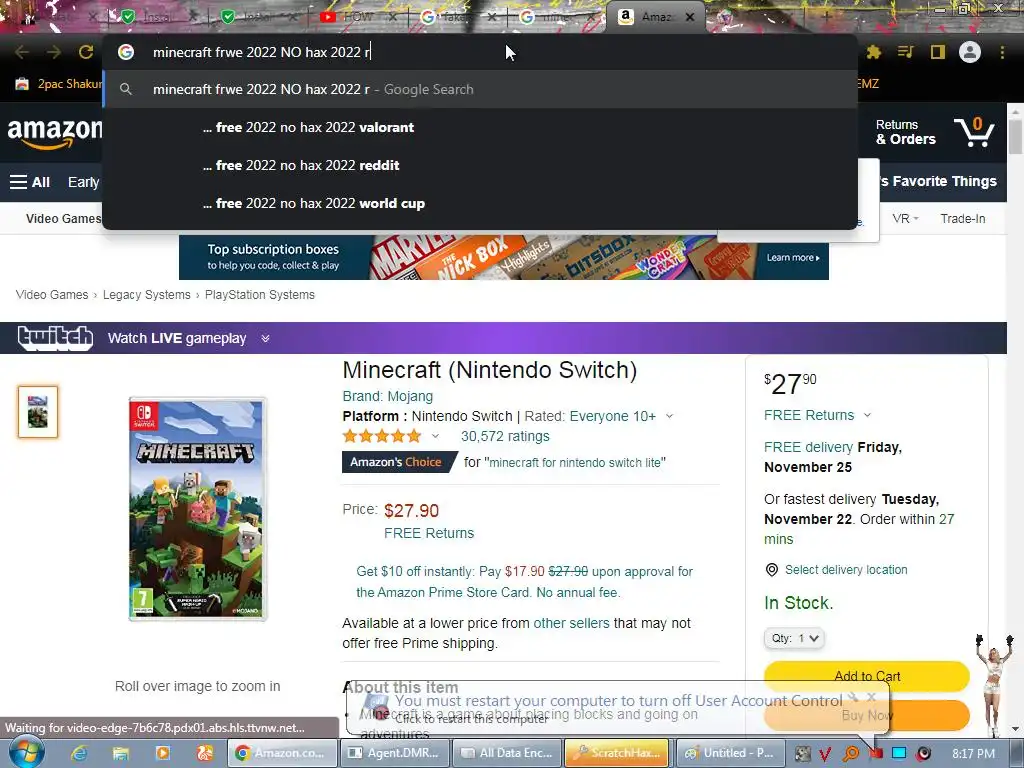Viewport: 1024px width, 768px height.
Task: Click the minecraft for nintendo switch lite link
Action: click(x=575, y=462)
